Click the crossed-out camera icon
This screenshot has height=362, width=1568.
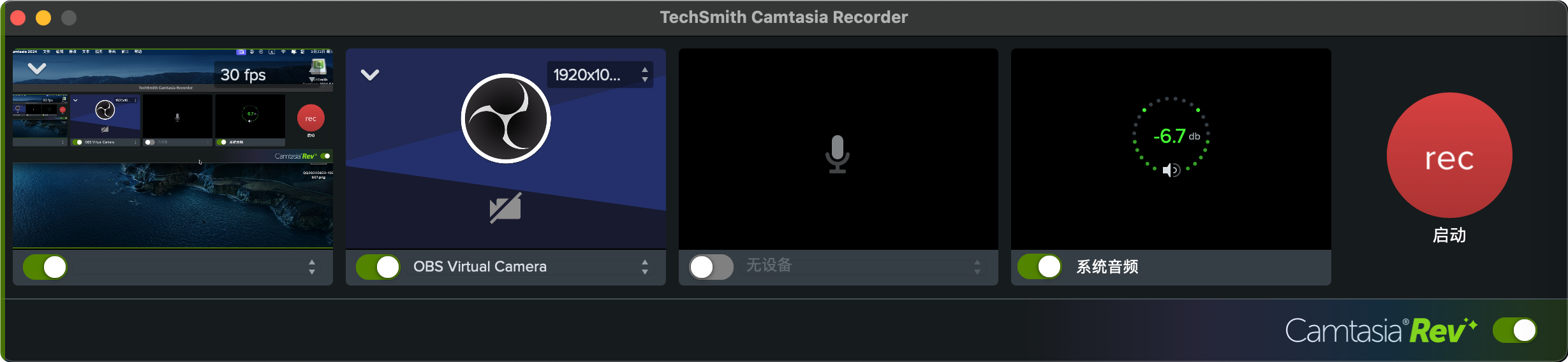click(x=505, y=208)
